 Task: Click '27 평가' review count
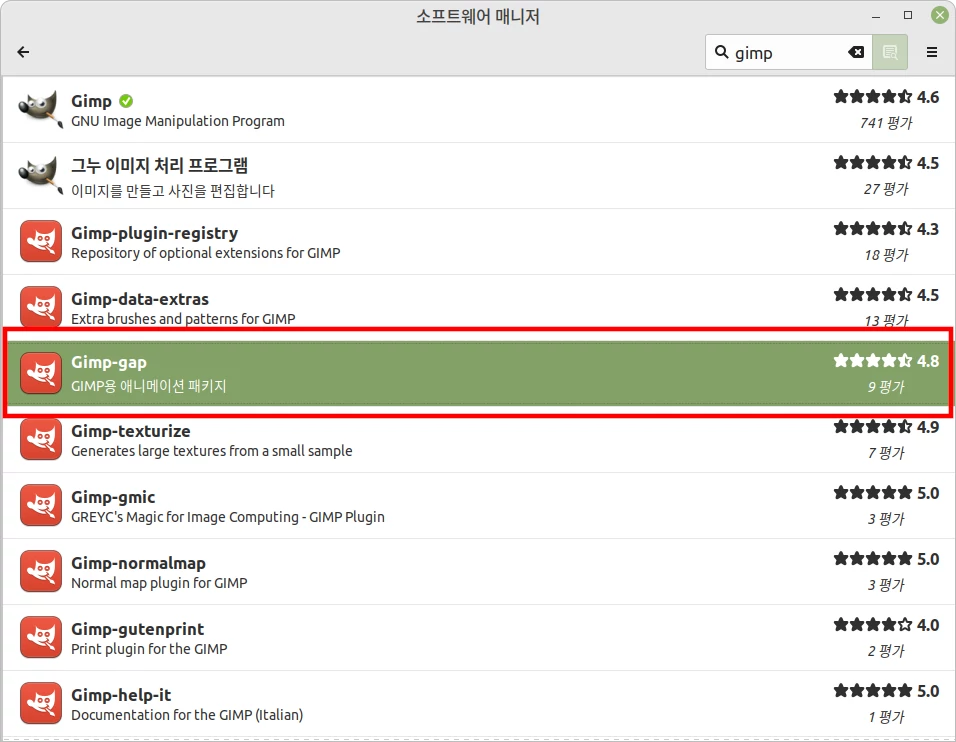pyautogui.click(x=886, y=189)
